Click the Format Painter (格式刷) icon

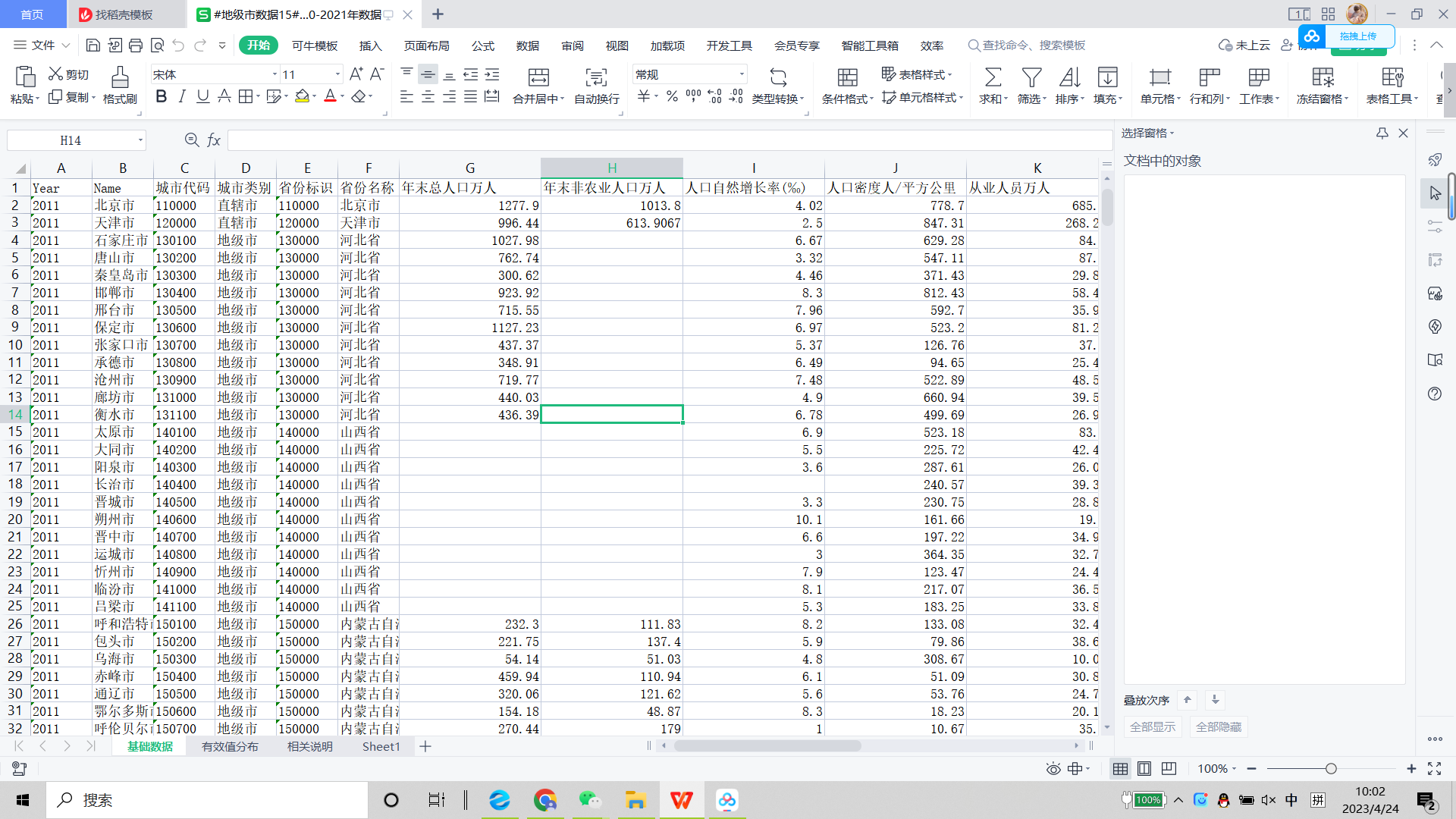(x=120, y=77)
